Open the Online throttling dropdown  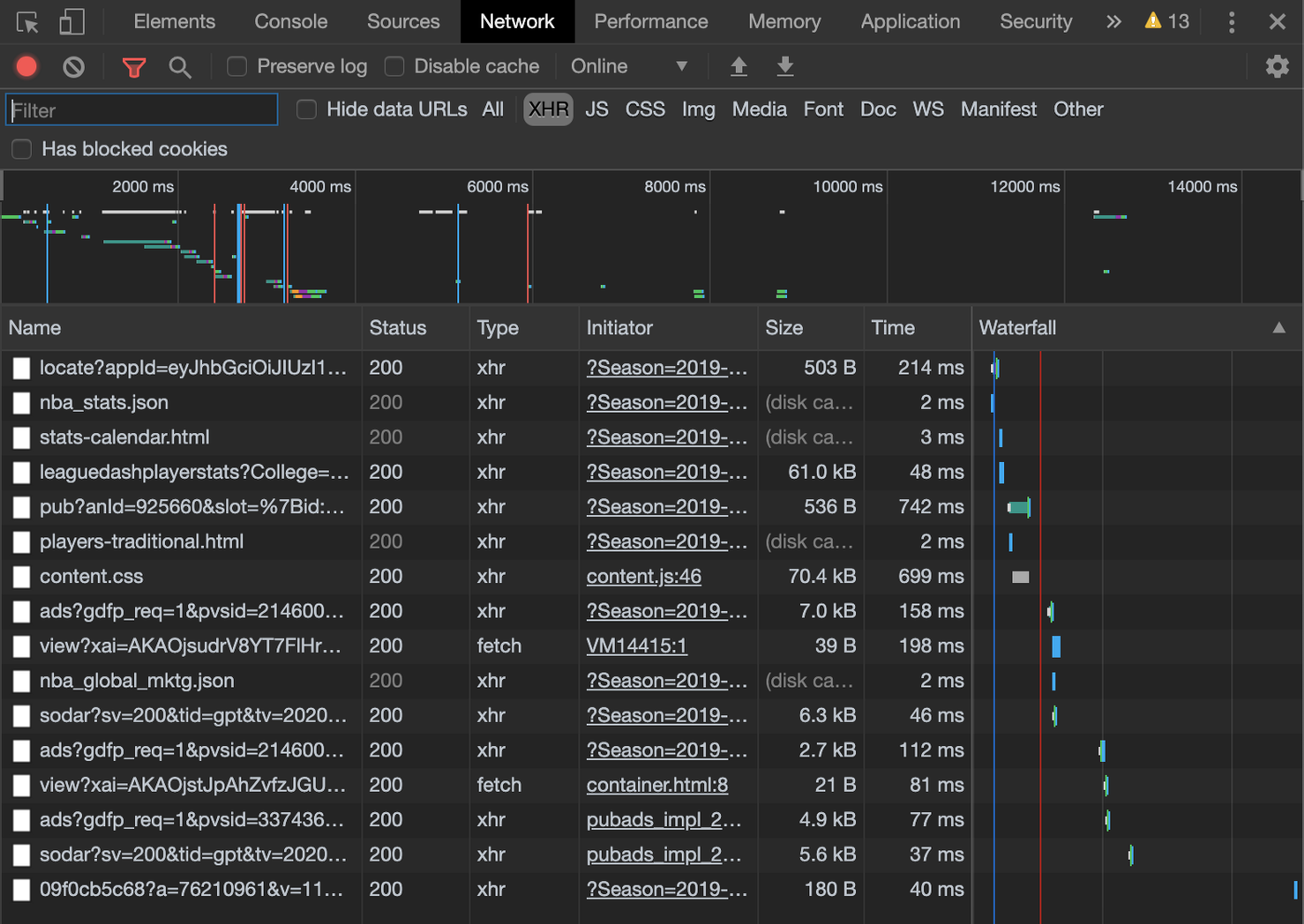630,66
